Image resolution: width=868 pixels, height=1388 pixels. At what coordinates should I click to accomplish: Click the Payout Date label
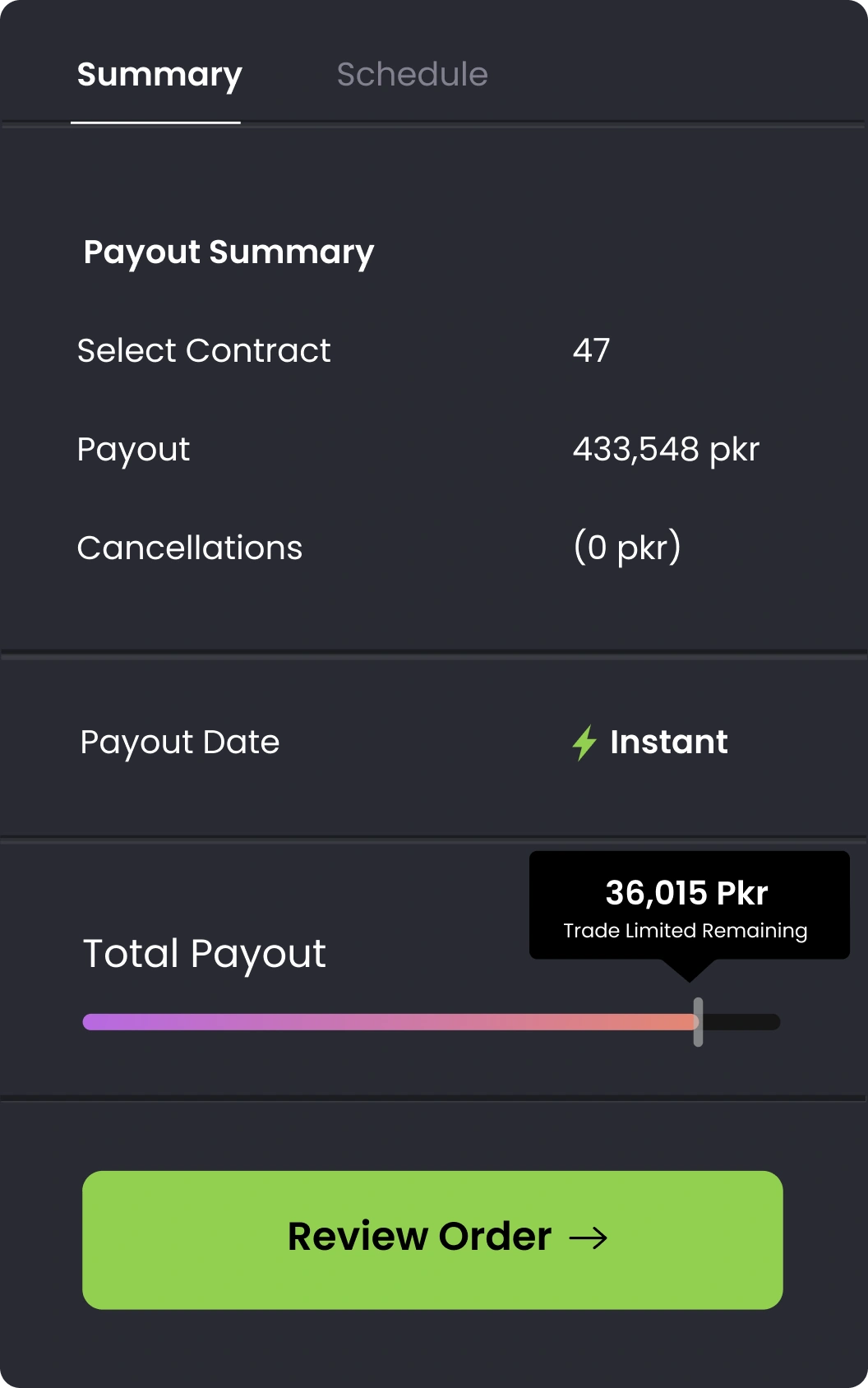(x=180, y=743)
